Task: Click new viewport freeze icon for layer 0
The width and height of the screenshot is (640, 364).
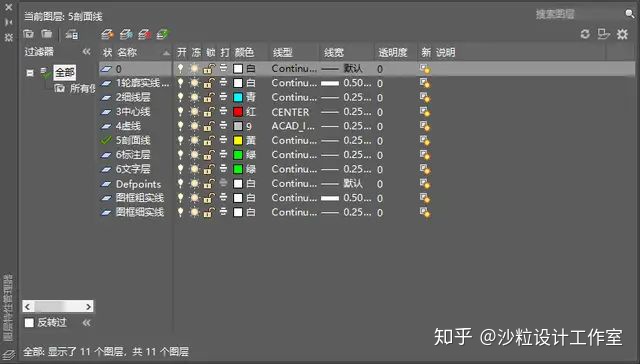Action: click(425, 69)
